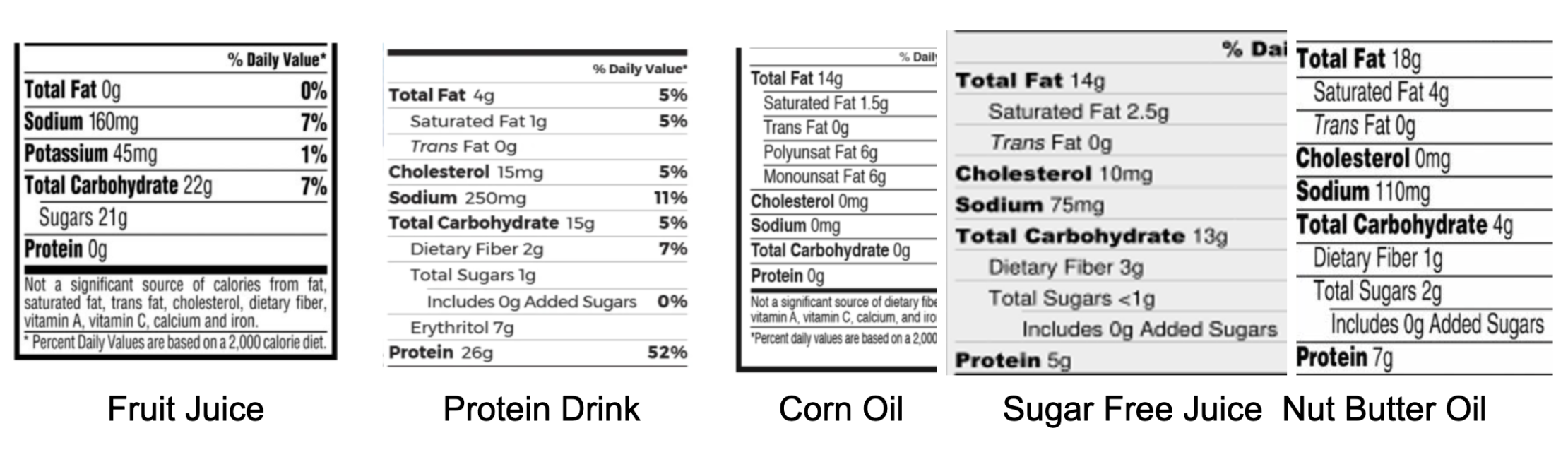Click the "Protein 26g" row
Image resolution: width=1568 pixels, height=462 pixels.
tap(441, 353)
